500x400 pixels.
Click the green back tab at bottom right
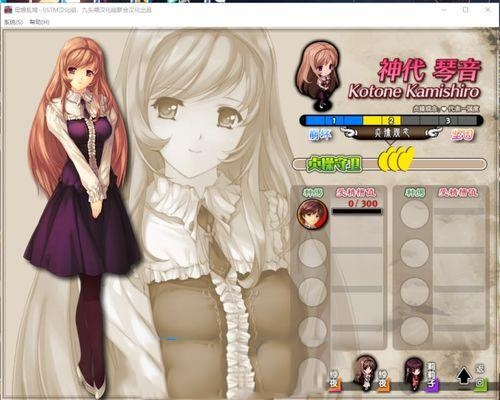(480, 378)
